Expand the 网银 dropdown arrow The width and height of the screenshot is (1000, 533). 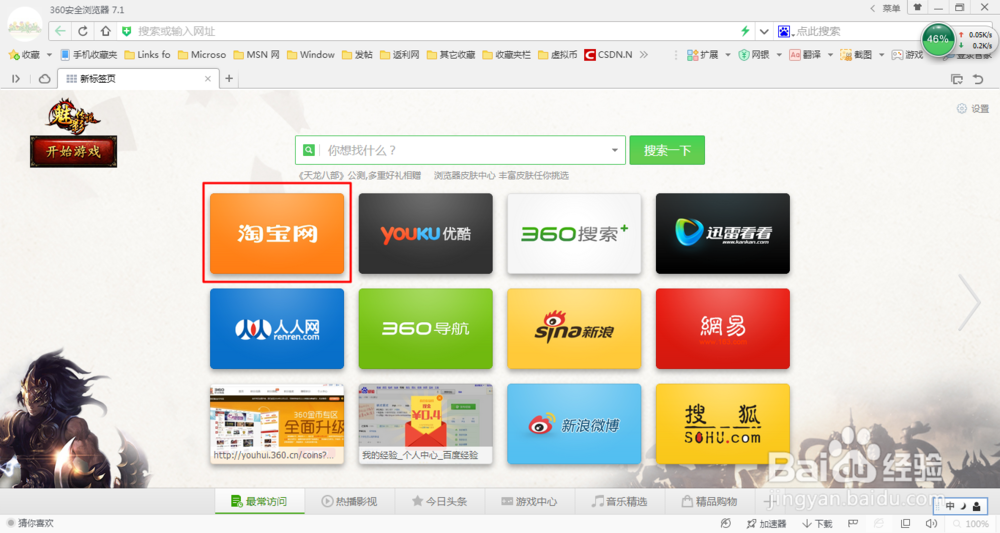click(779, 55)
